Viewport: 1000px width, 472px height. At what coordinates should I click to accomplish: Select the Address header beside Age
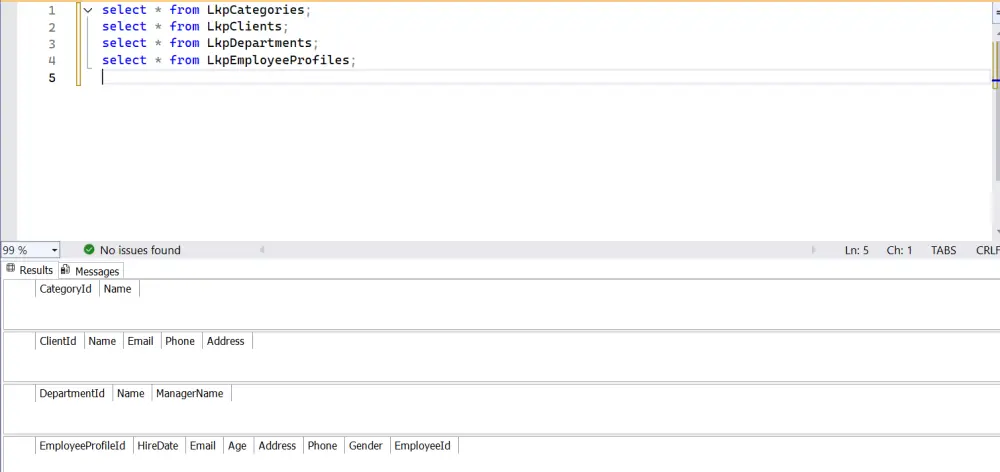(277, 446)
